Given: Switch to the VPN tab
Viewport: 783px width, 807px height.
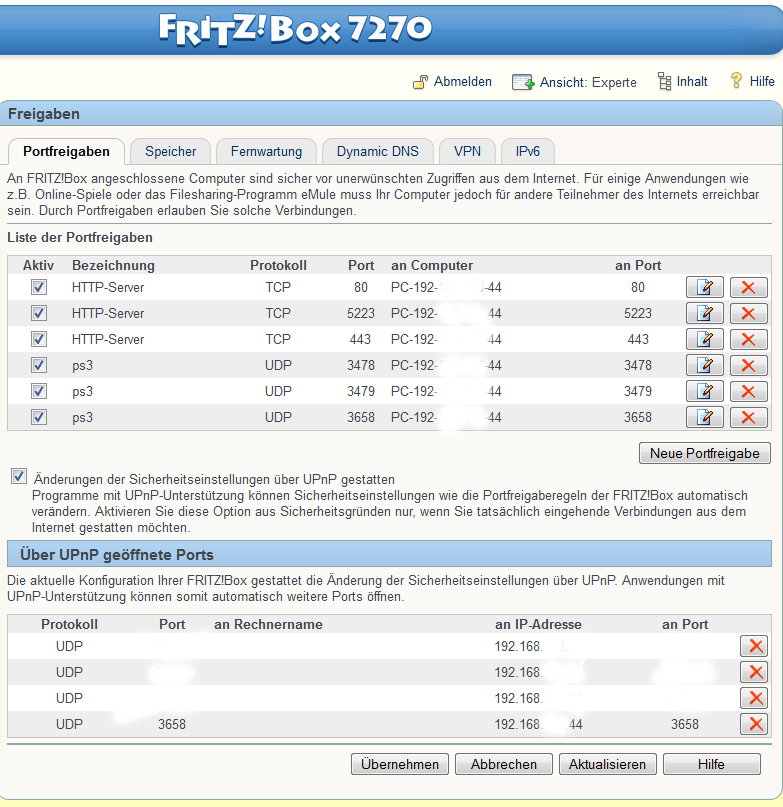Looking at the screenshot, I should (x=467, y=151).
